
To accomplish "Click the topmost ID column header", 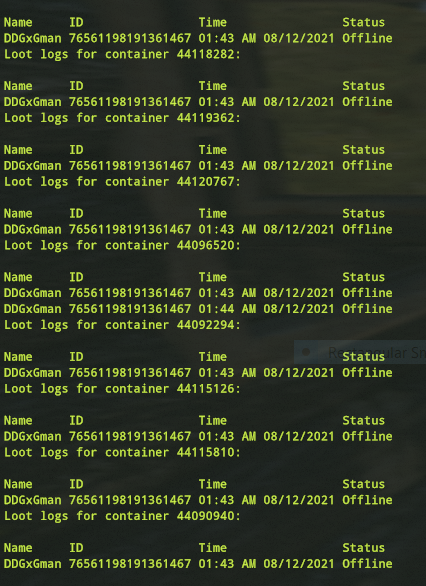I will tap(76, 22).
